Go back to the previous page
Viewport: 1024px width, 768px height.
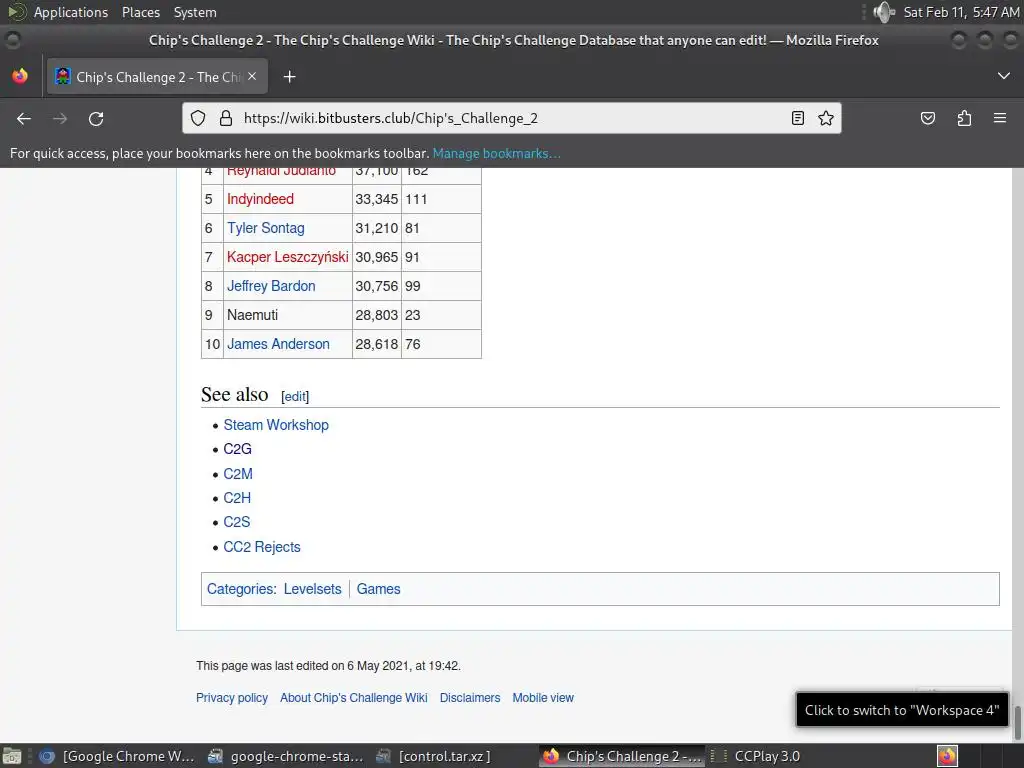pyautogui.click(x=24, y=118)
